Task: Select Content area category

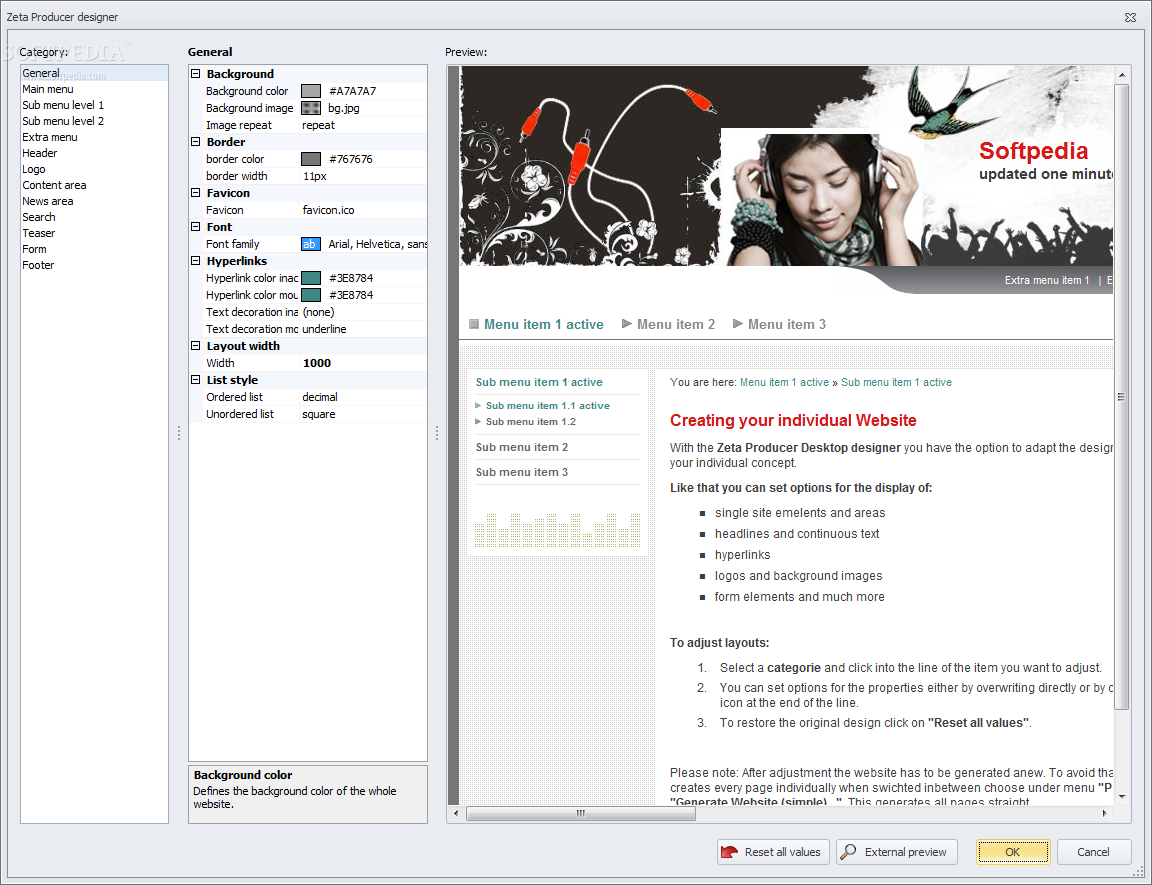Action: [94, 185]
